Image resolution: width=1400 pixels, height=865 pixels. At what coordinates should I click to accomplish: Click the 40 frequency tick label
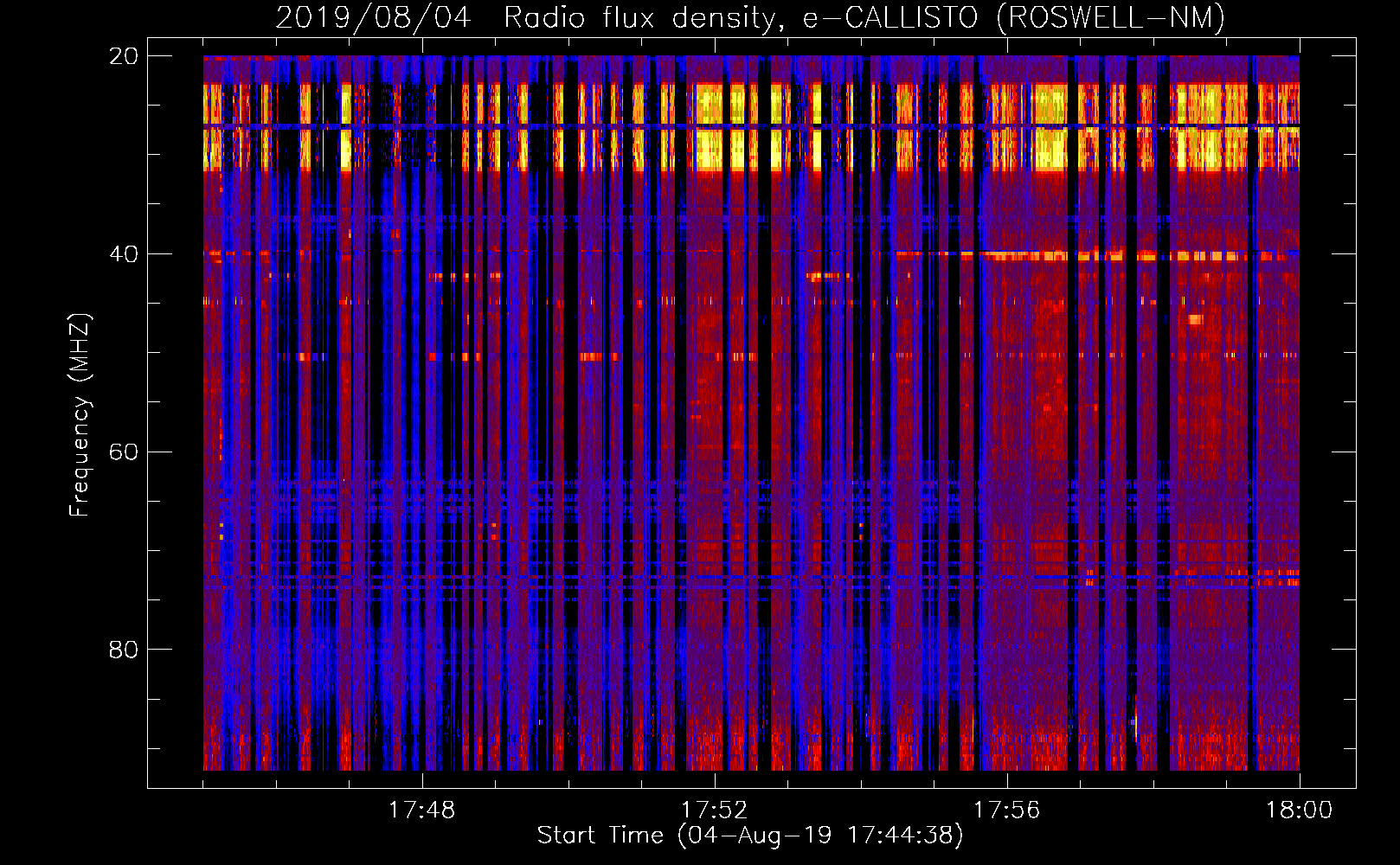click(124, 254)
